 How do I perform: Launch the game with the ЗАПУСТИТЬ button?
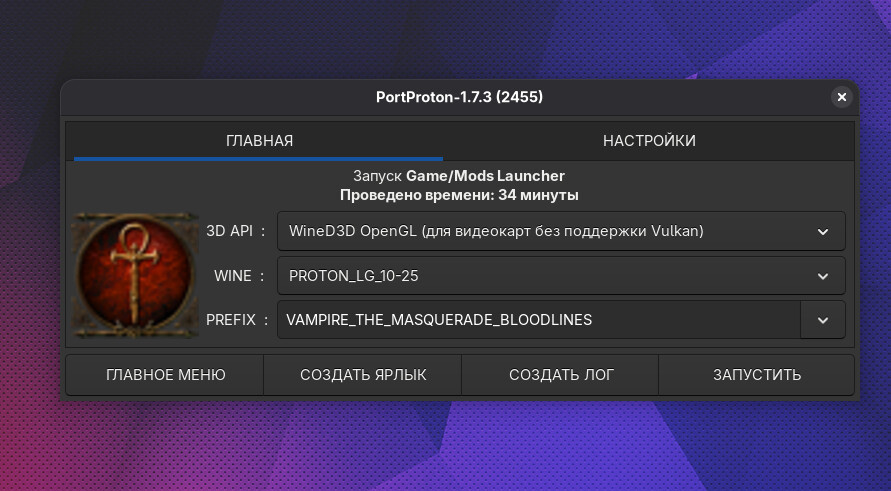coord(757,375)
